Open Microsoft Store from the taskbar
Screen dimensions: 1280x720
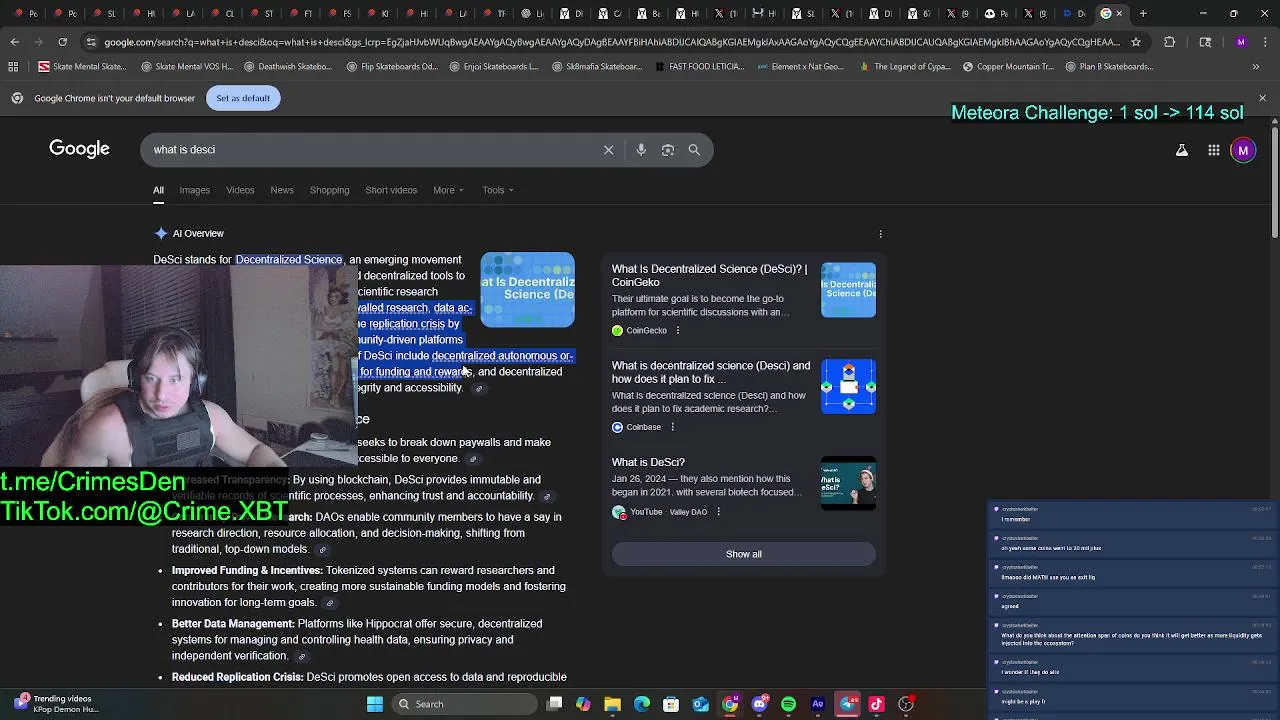671,704
